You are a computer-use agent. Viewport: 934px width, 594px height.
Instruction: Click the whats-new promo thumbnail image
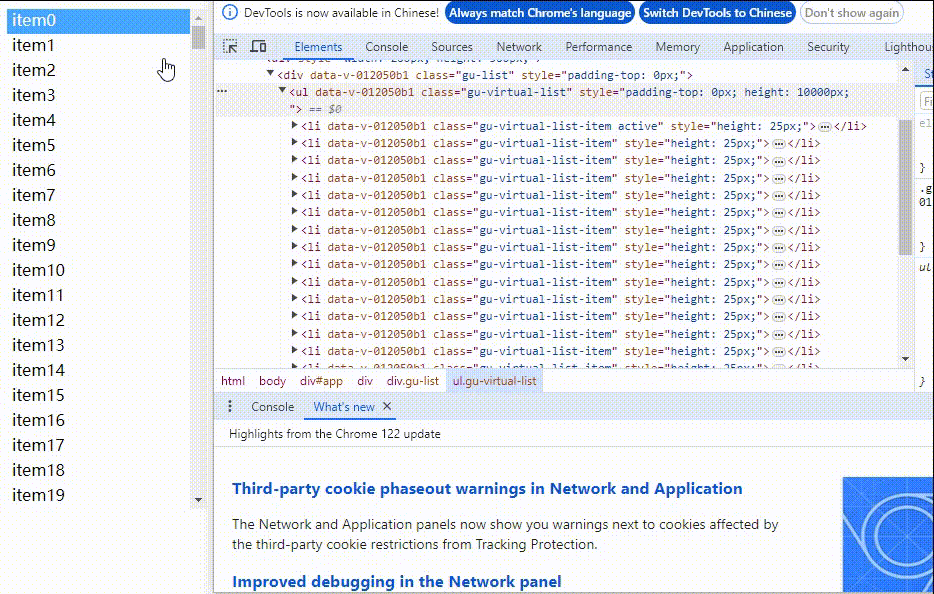click(888, 534)
